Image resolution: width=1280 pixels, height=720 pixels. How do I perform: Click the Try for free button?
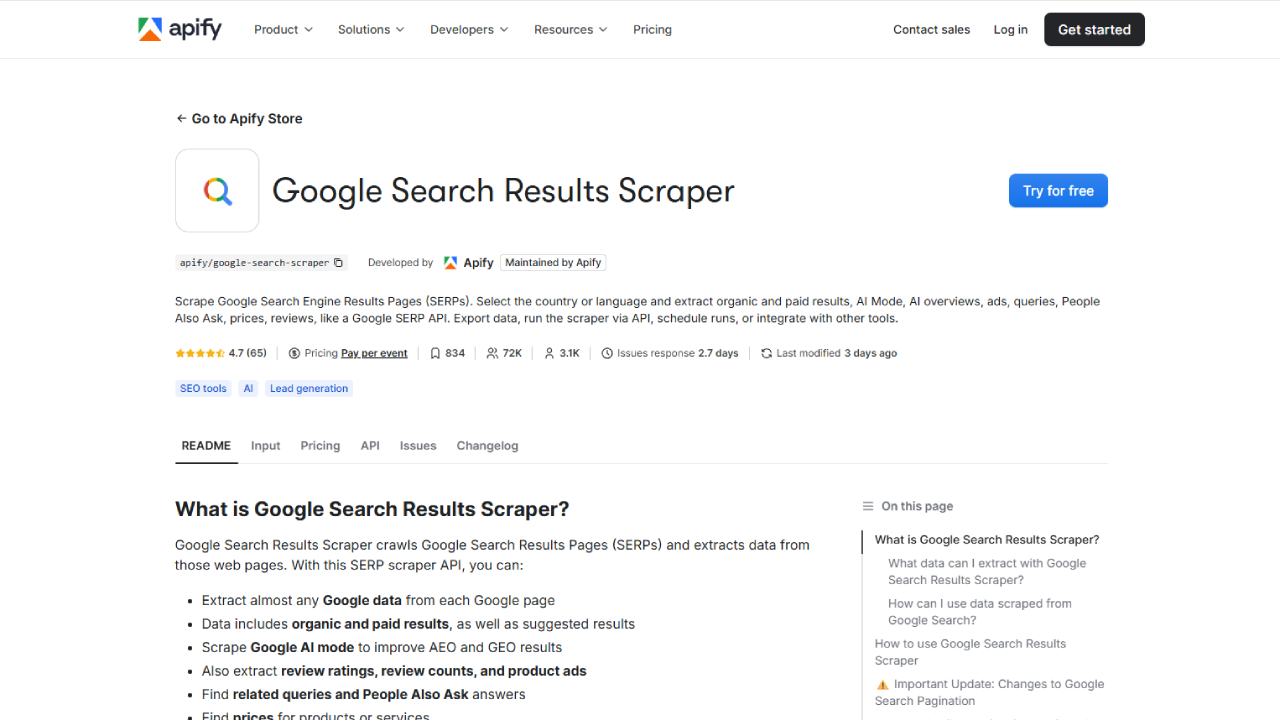coord(1058,191)
